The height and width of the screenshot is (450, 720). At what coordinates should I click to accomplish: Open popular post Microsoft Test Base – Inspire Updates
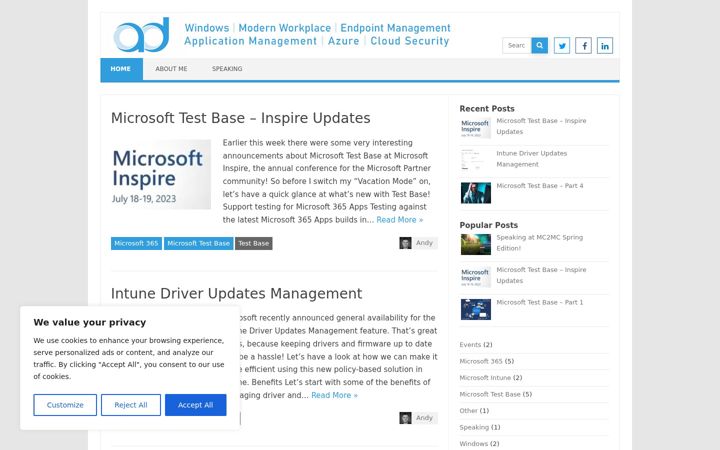point(541,275)
